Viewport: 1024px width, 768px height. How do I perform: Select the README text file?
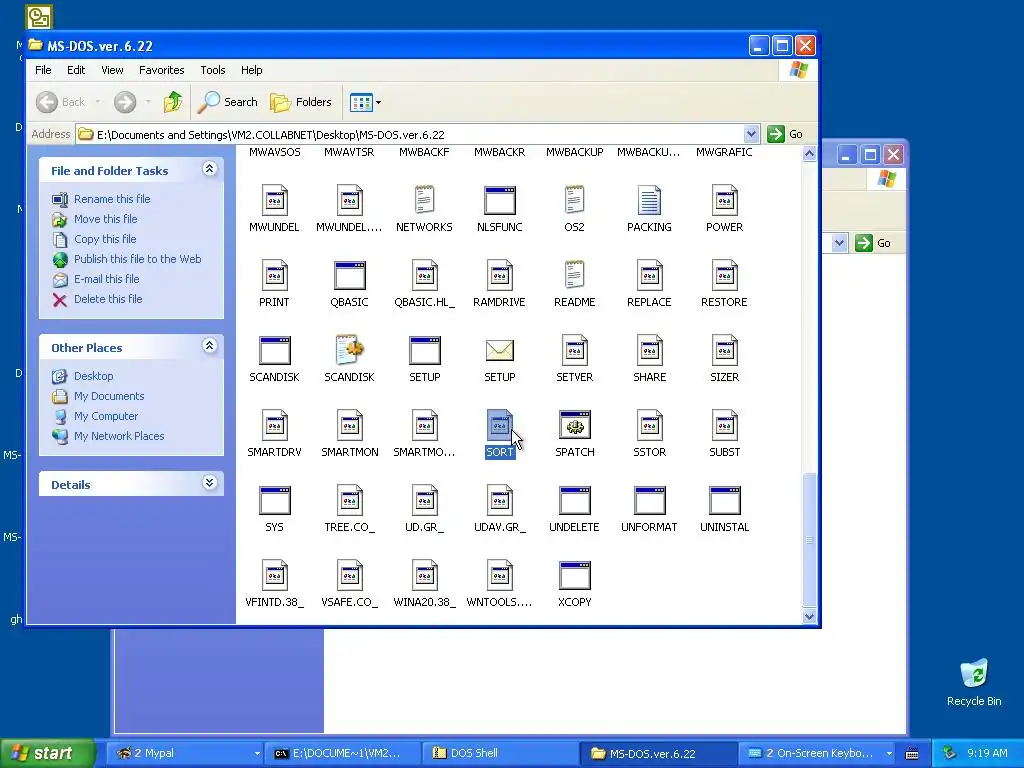(x=575, y=276)
